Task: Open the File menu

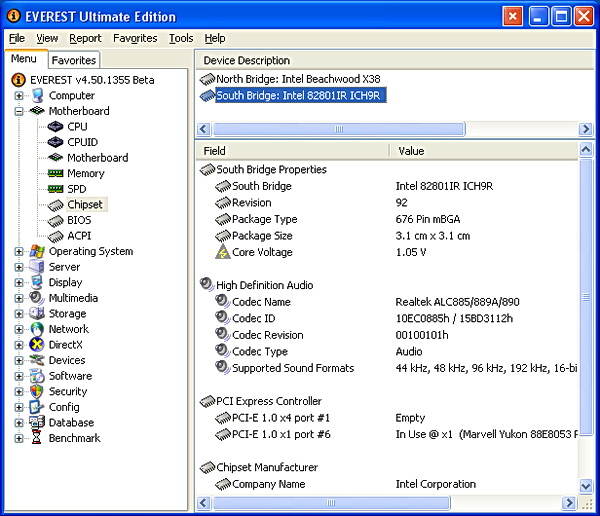Action: tap(17, 38)
